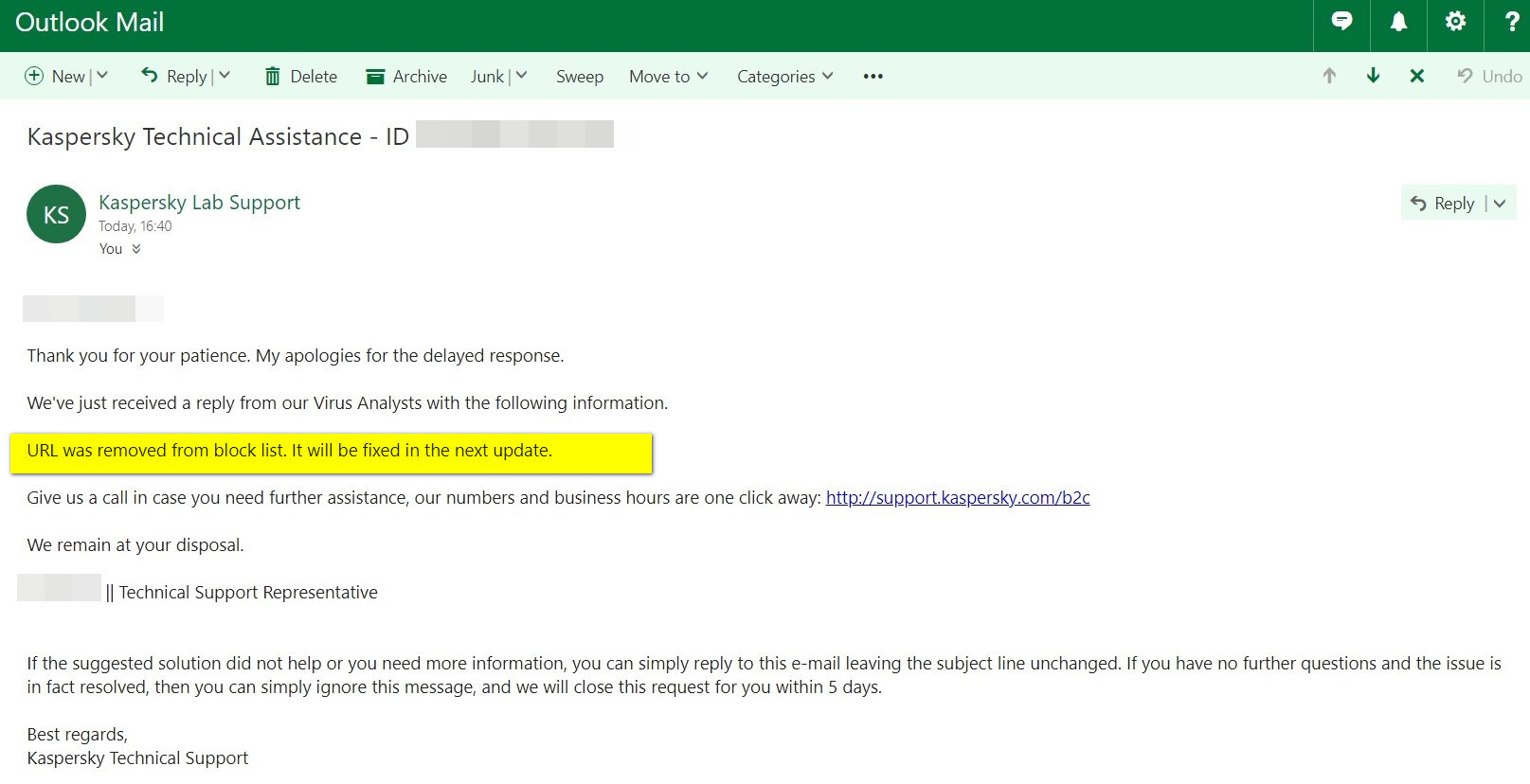Expand the New dropdown arrow

click(x=102, y=76)
